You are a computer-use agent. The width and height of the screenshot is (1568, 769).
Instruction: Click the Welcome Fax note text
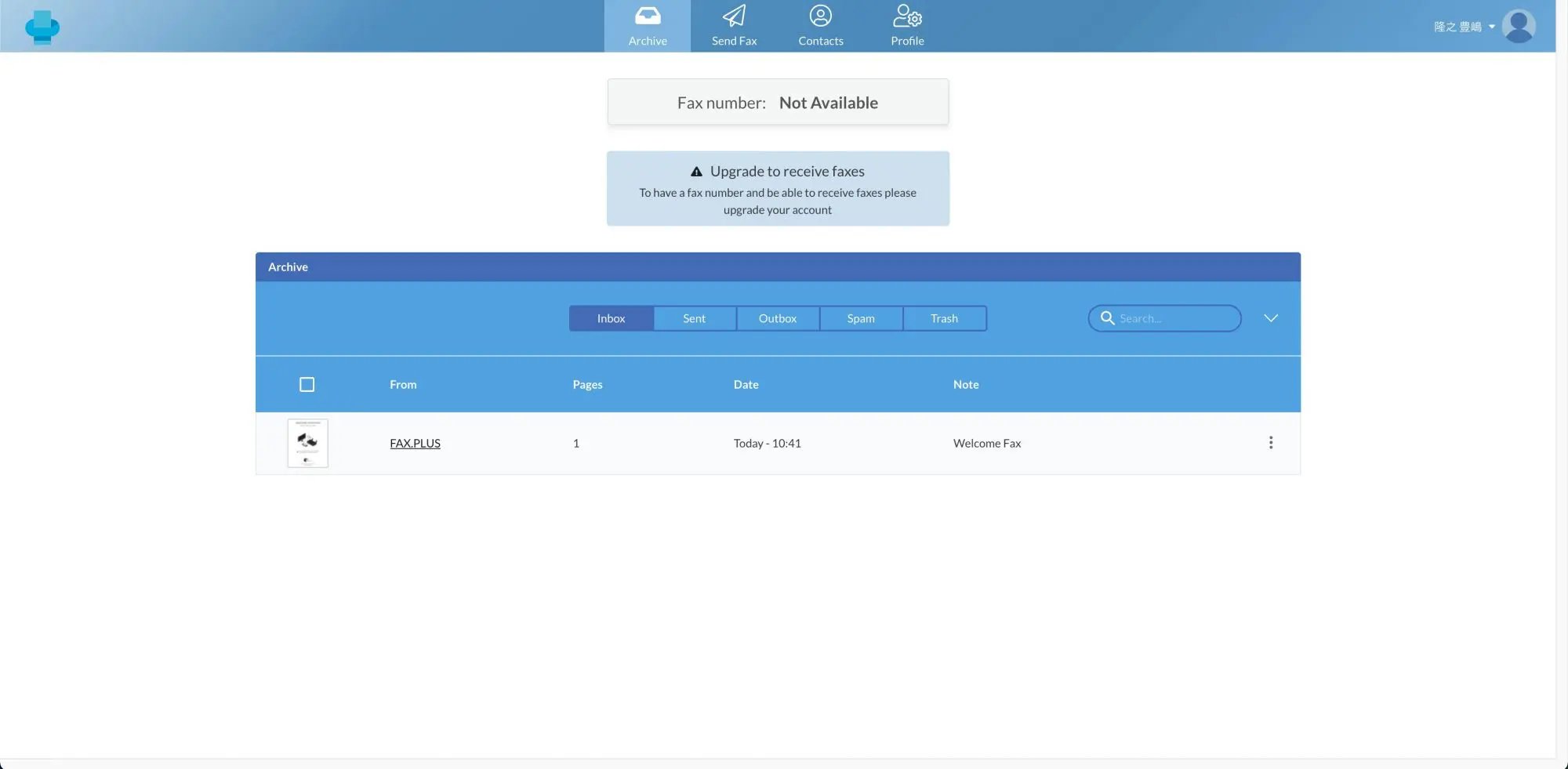(987, 443)
